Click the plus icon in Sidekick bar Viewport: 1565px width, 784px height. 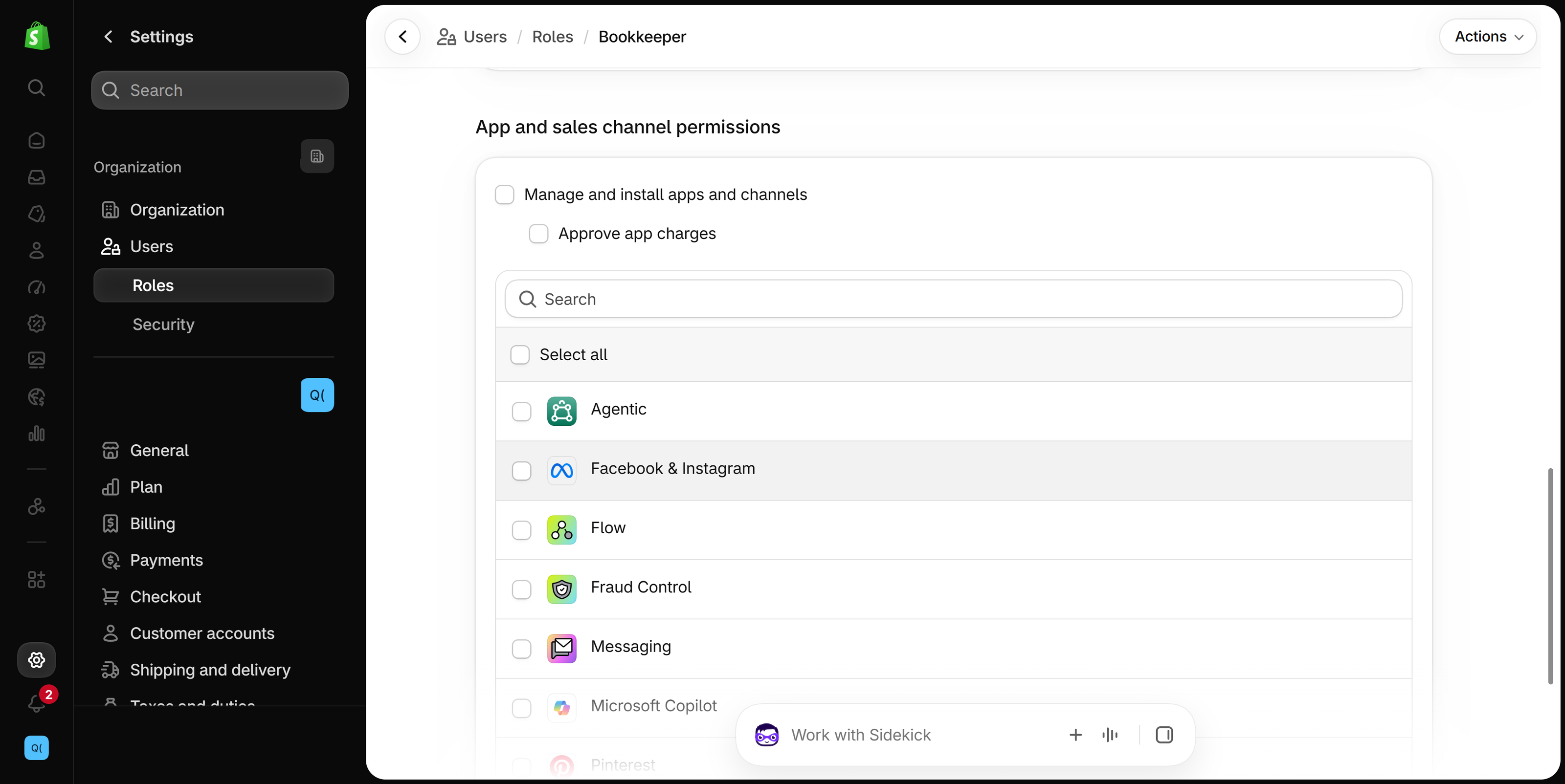pyautogui.click(x=1075, y=735)
